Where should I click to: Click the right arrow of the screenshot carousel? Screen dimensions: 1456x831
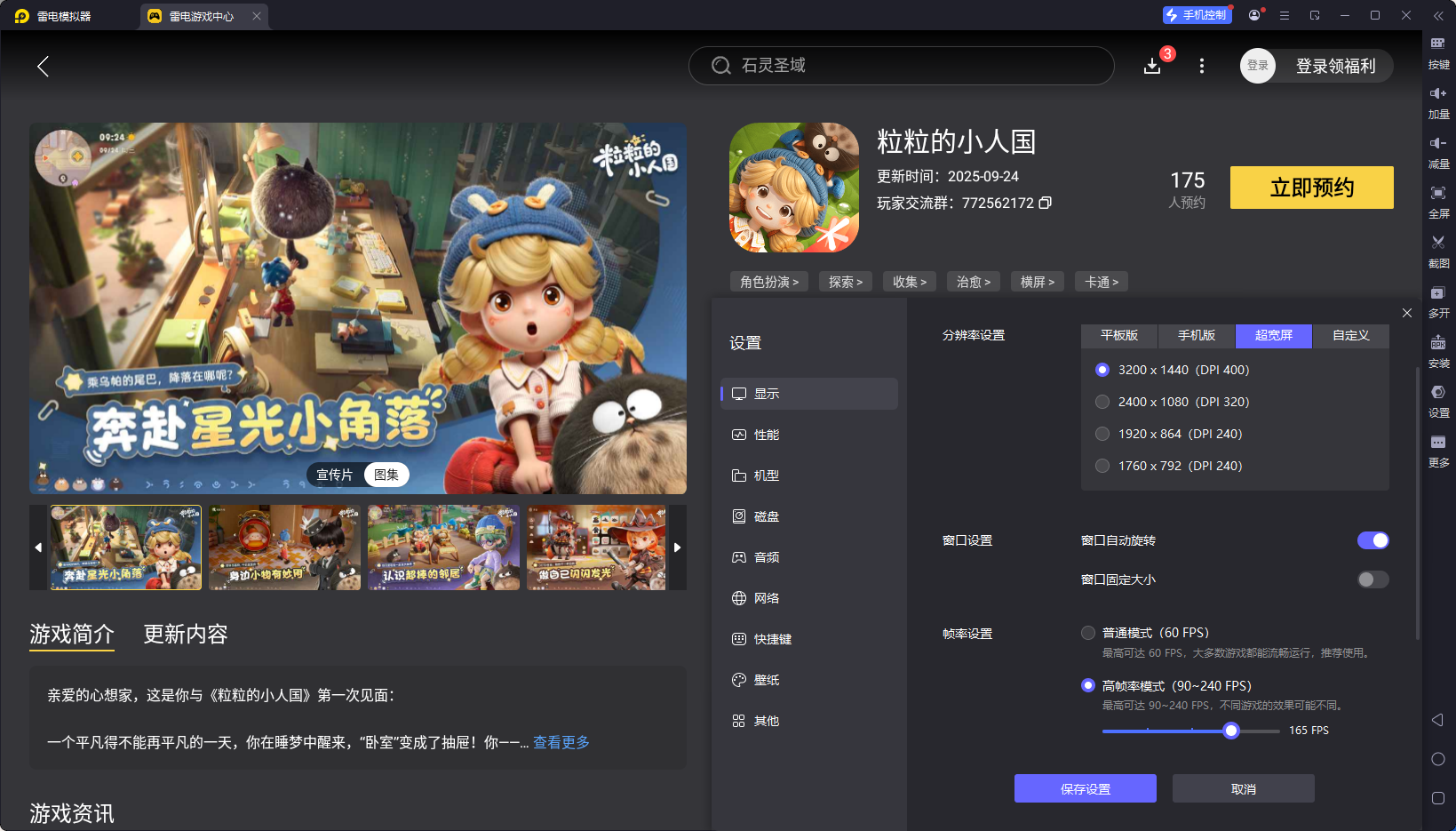point(677,547)
